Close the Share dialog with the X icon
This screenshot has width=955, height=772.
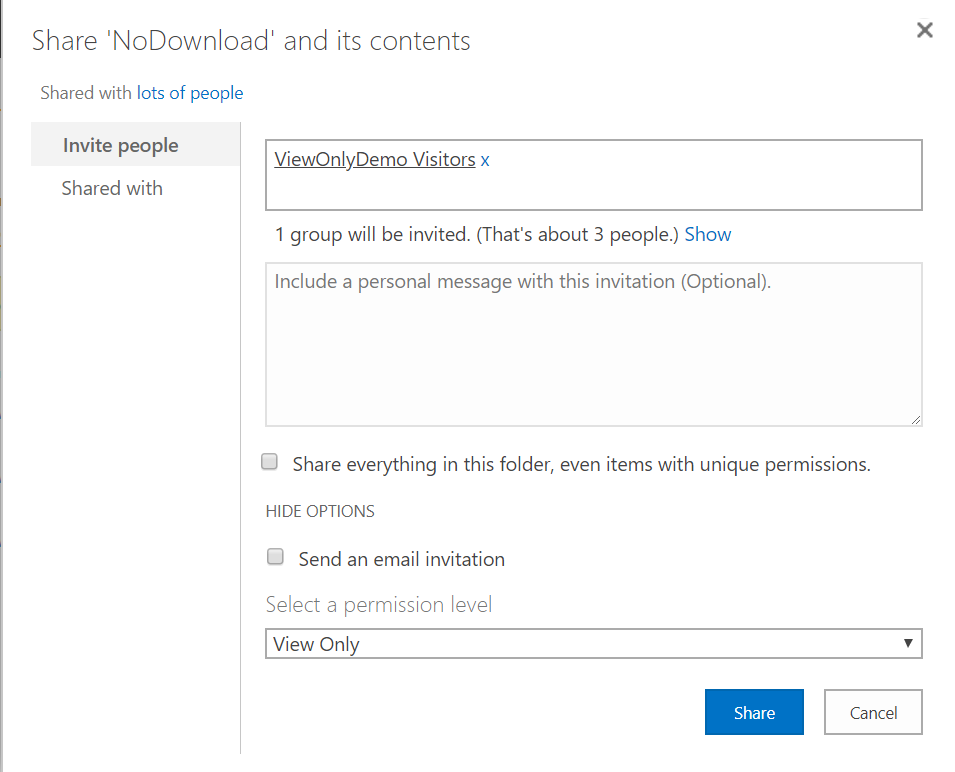(925, 30)
